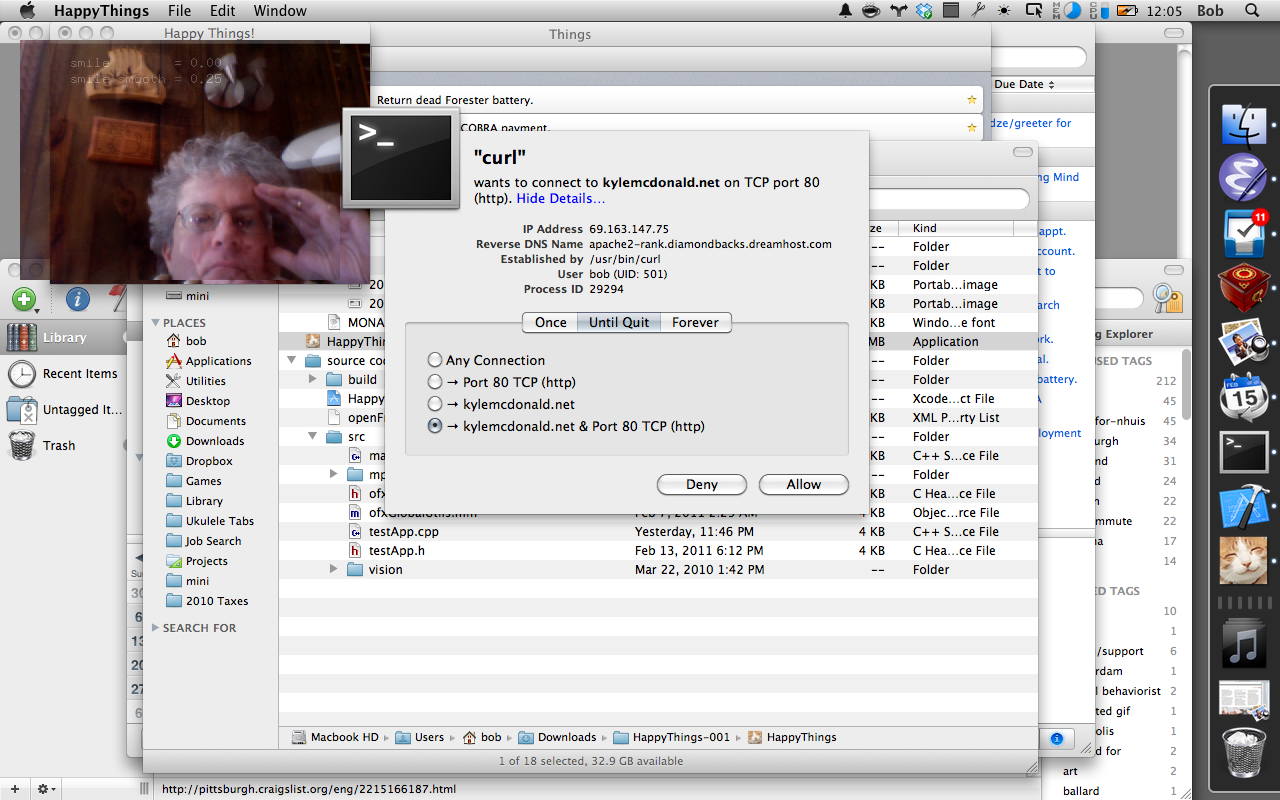The image size is (1280, 800).
Task: Click the green plus add button
Action: pyautogui.click(x=24, y=299)
